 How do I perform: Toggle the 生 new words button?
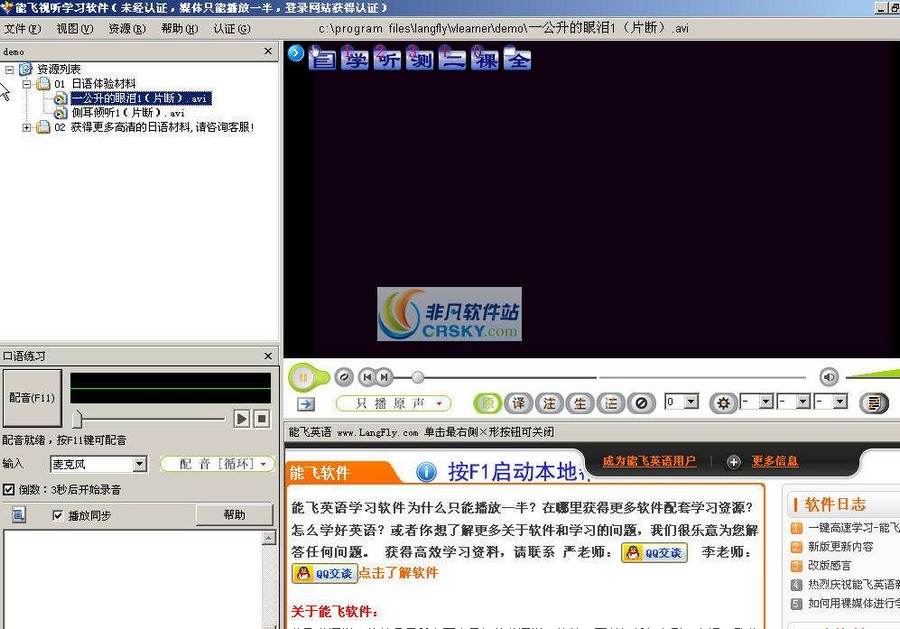click(580, 403)
